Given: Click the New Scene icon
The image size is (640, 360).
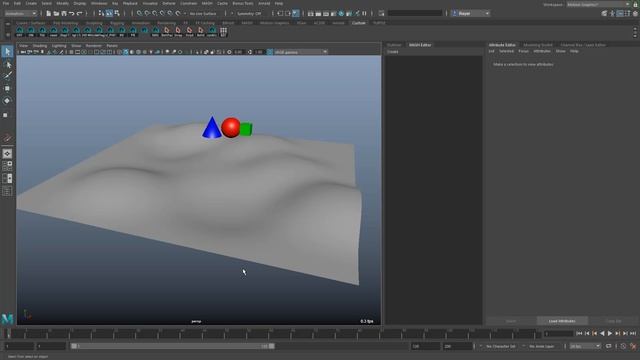Looking at the screenshot, I should coord(48,13).
